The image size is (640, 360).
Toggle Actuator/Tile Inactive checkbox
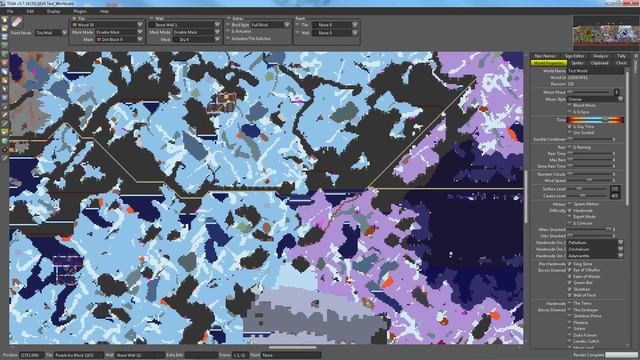(x=228, y=38)
